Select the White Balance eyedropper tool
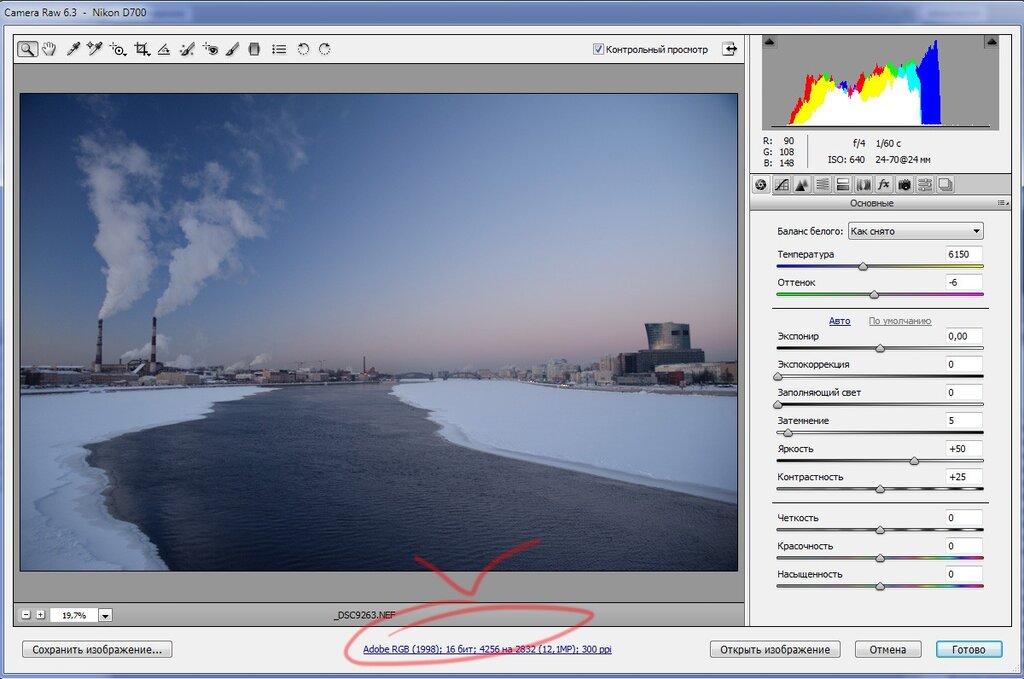1024x679 pixels. [x=73, y=49]
